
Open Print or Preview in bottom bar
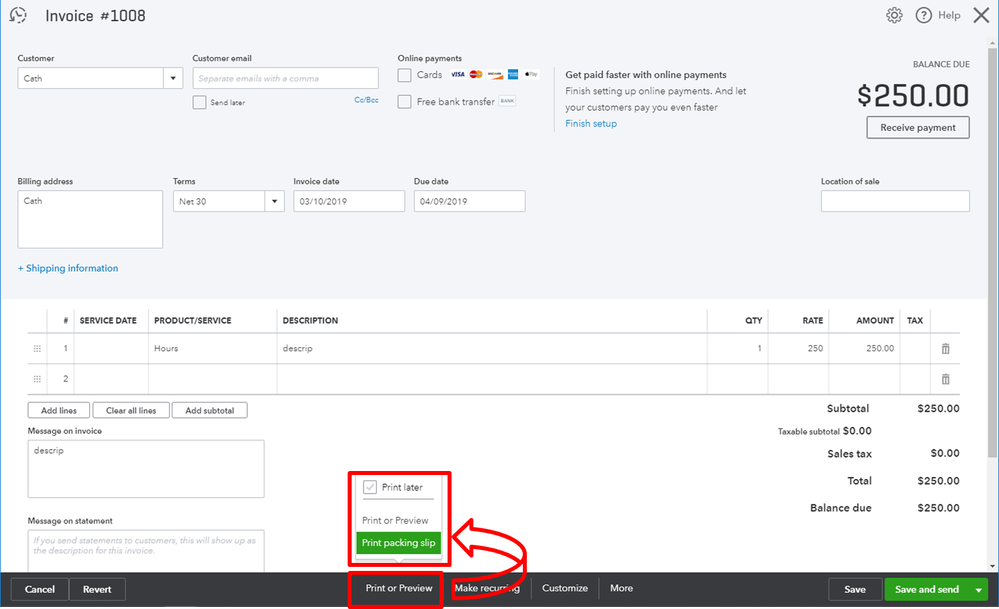(x=399, y=588)
